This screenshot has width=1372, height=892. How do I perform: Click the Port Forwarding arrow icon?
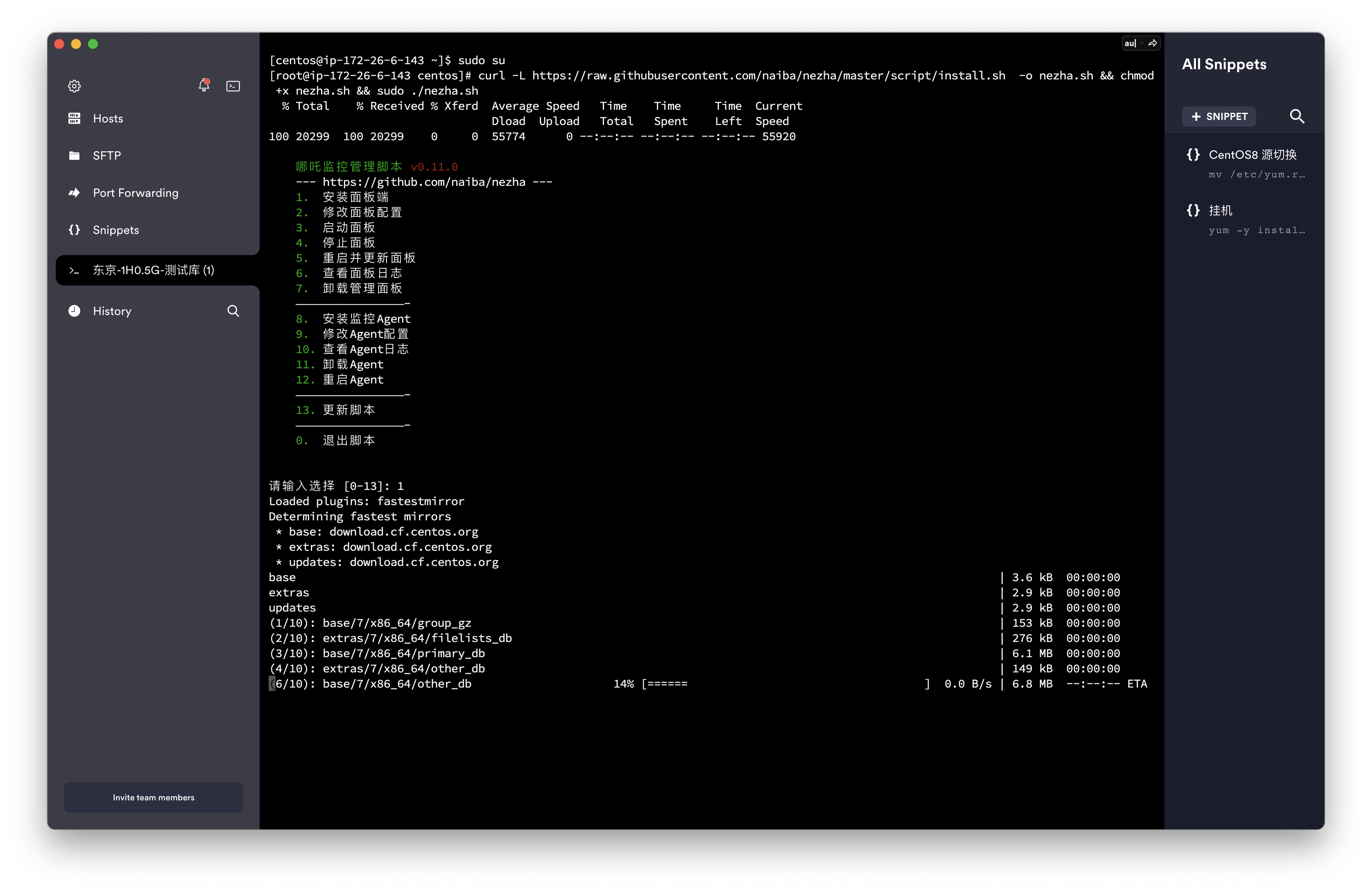tap(74, 193)
